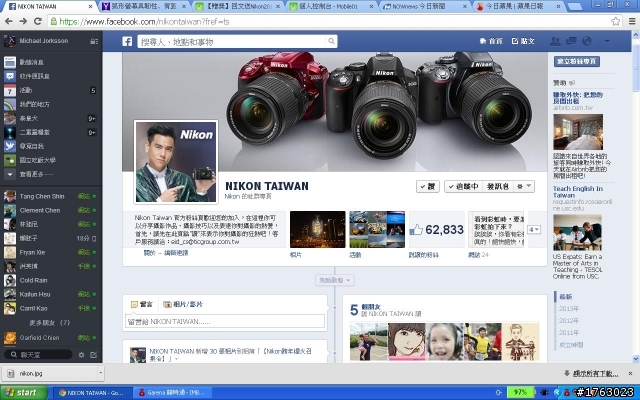The width and height of the screenshot is (640, 400).
Task: Click the address bar URL
Action: [x=144, y=22]
